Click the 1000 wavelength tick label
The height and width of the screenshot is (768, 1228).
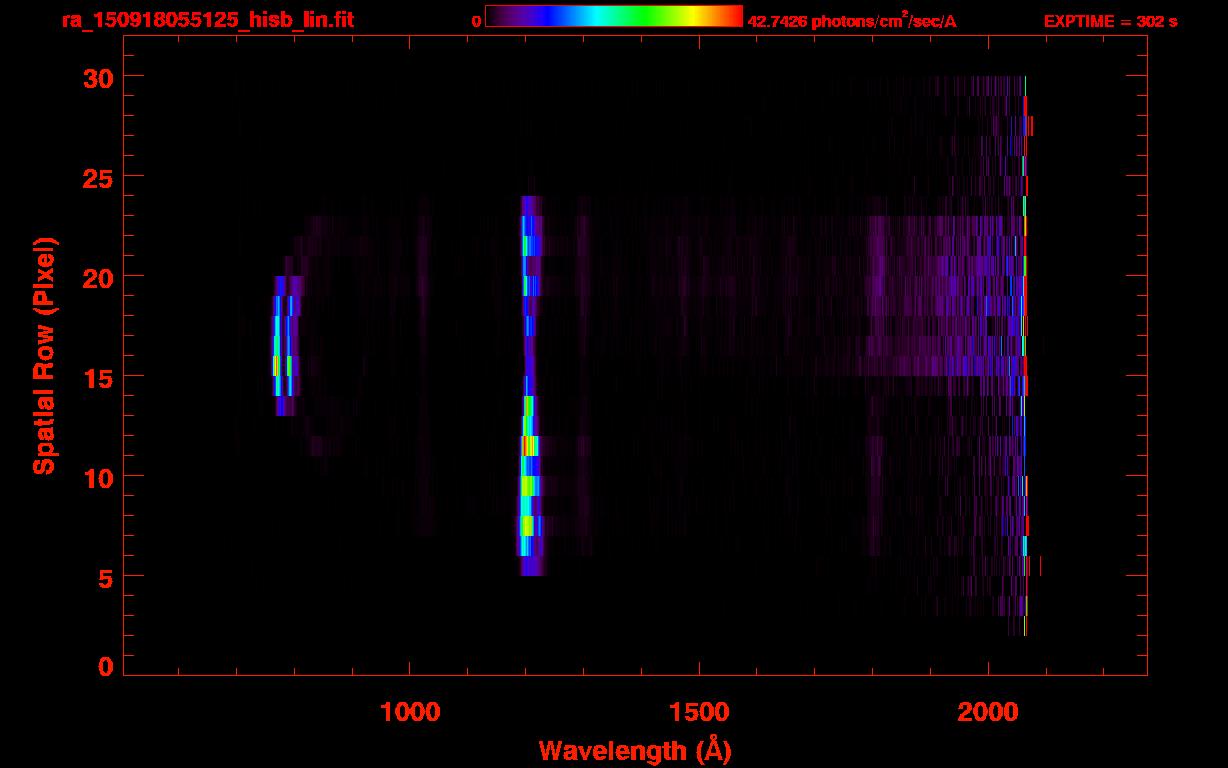pyautogui.click(x=410, y=712)
